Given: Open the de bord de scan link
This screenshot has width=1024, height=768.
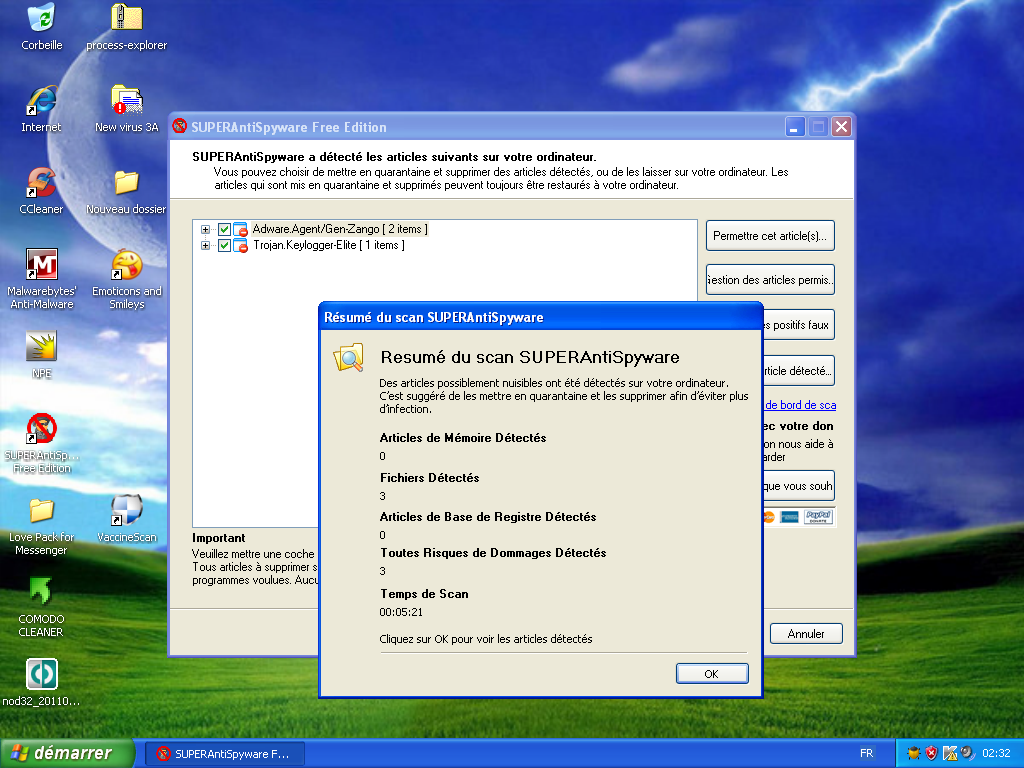Looking at the screenshot, I should [x=800, y=405].
